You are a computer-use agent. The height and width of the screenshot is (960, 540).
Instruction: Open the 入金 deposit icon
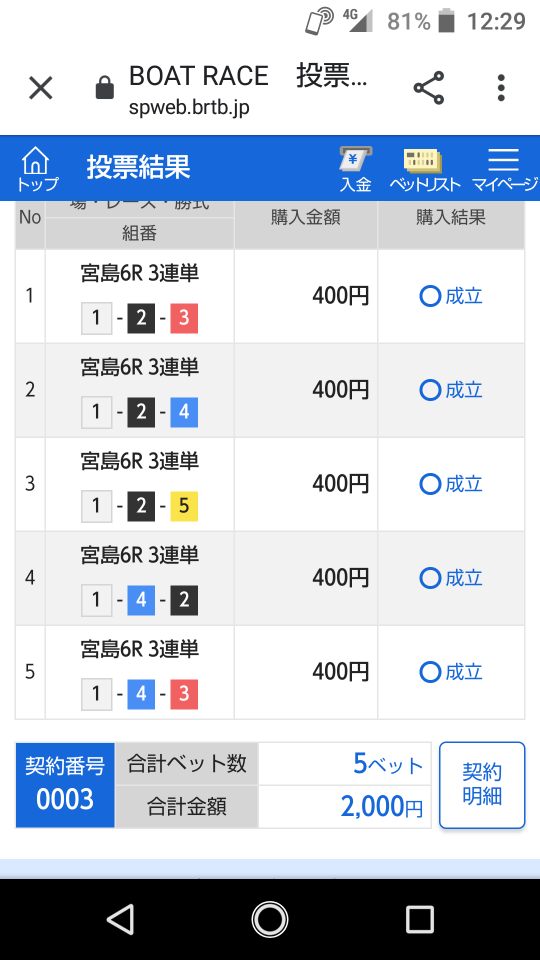coord(355,169)
